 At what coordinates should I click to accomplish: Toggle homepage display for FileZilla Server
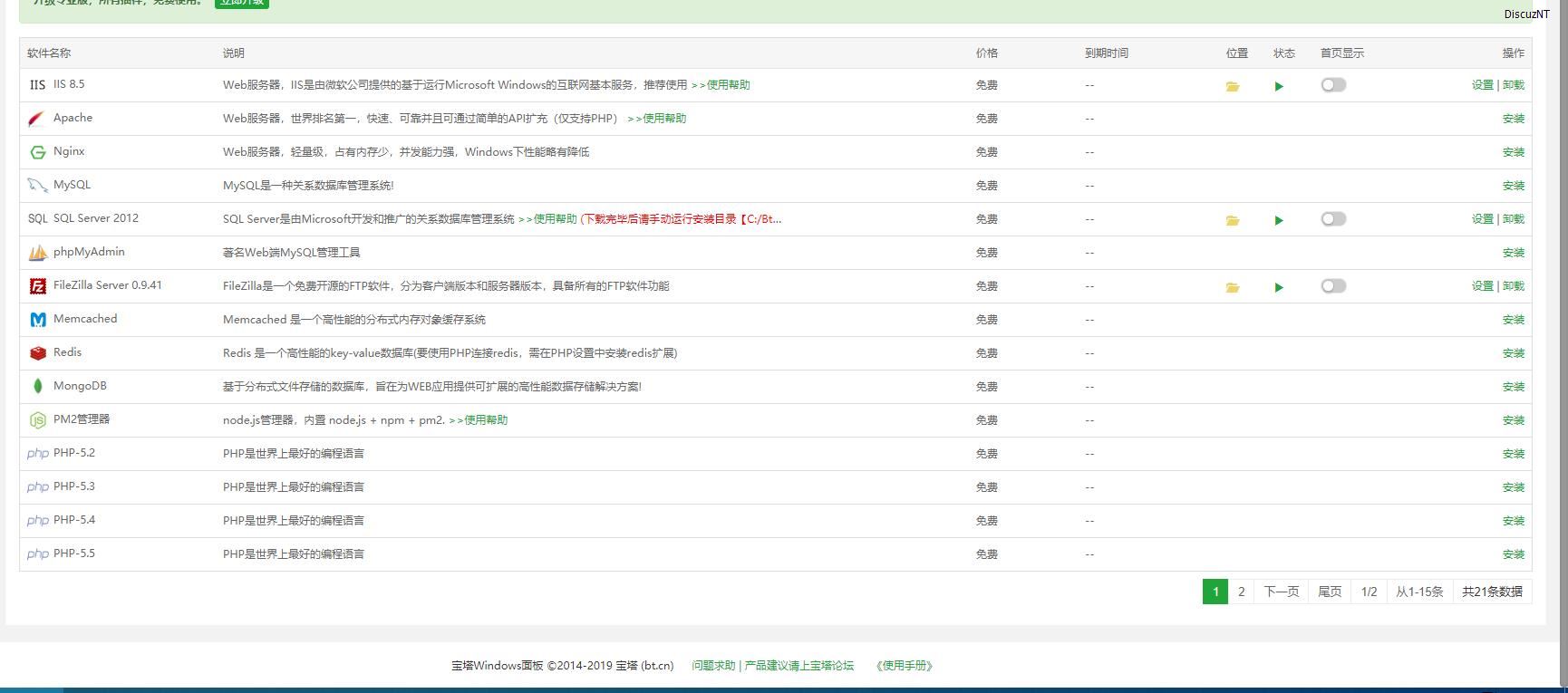click(1333, 286)
